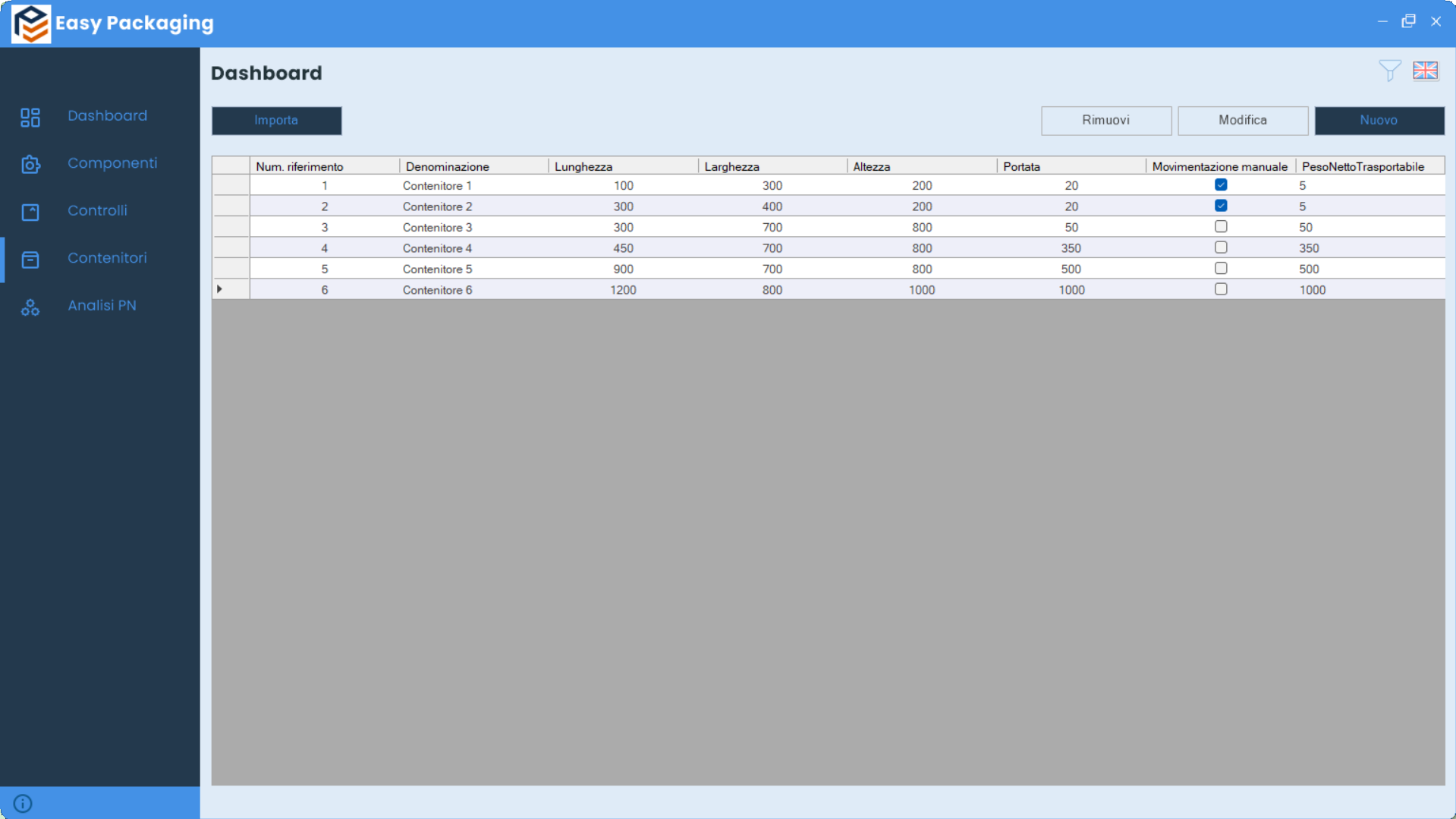The width and height of the screenshot is (1456, 819).
Task: Click the Dashboard grid icon in sidebar
Action: 30,117
